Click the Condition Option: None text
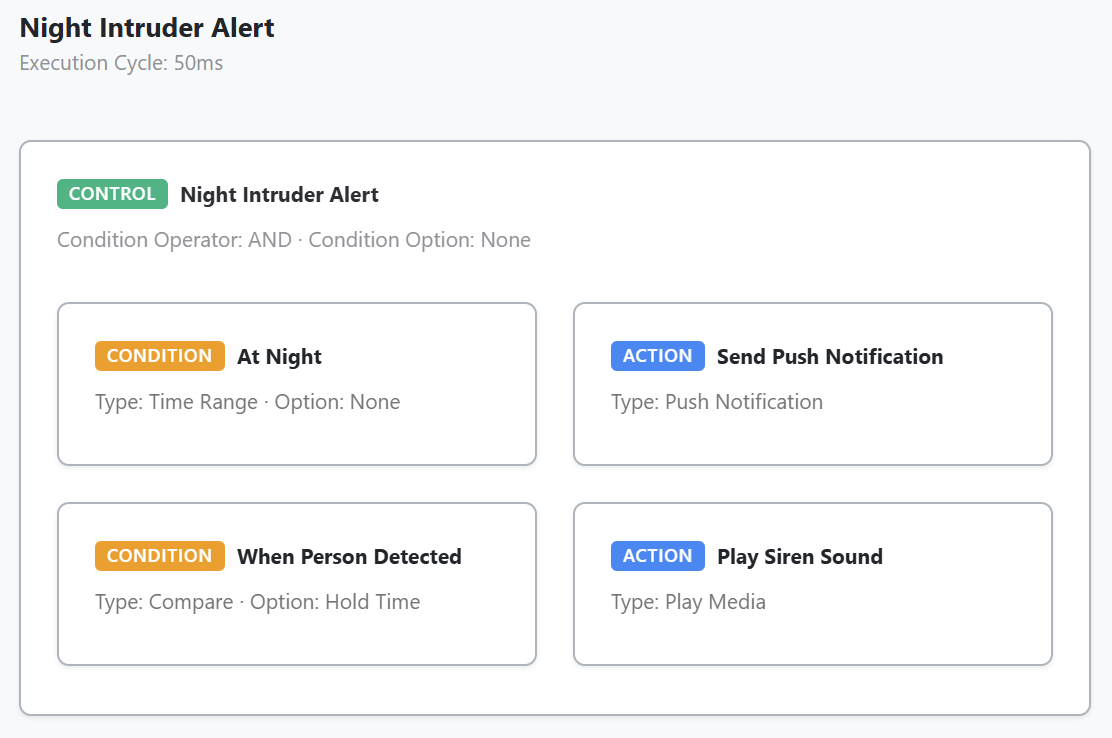1112x738 pixels. (419, 240)
